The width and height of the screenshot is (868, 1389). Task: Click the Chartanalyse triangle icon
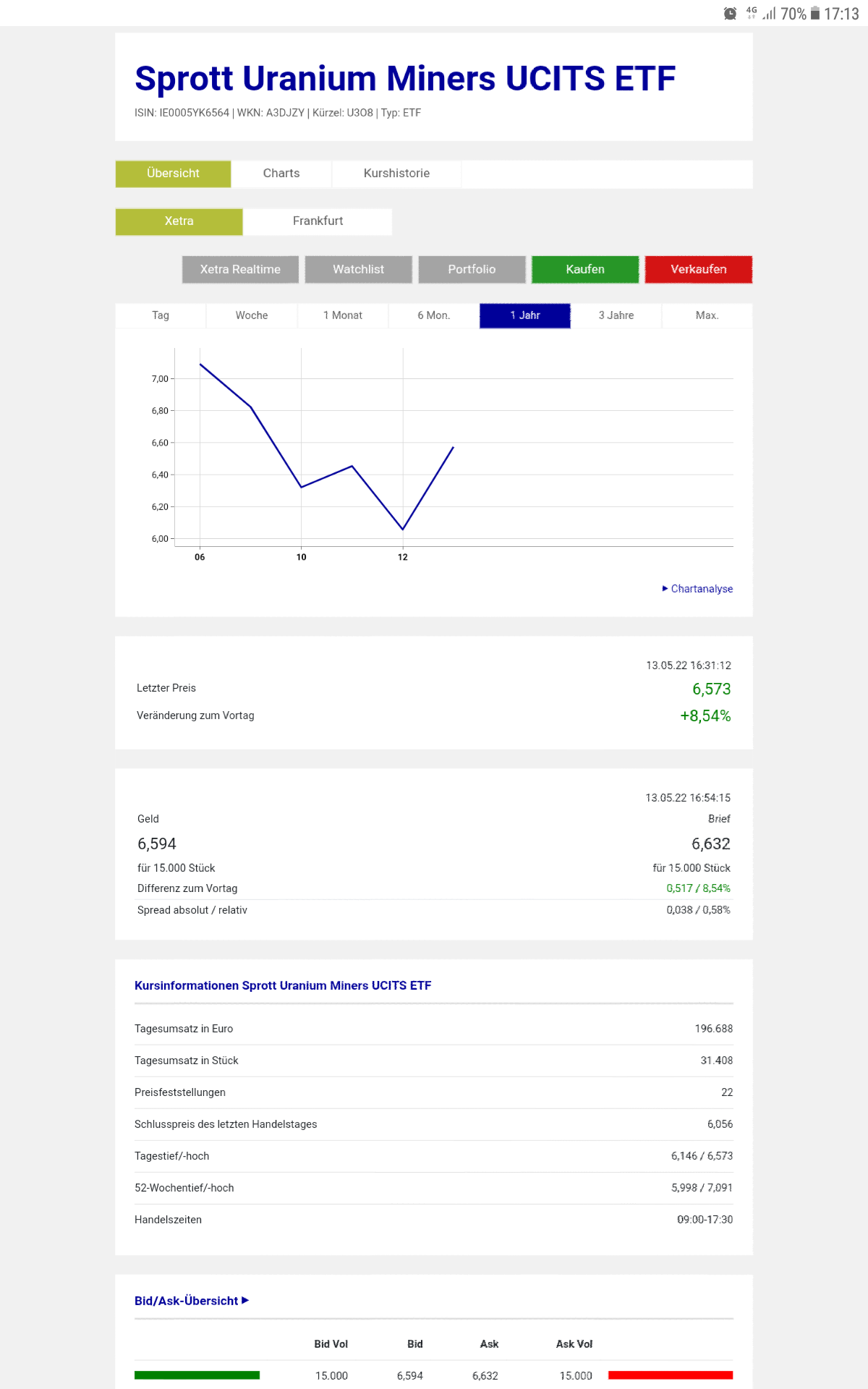[x=665, y=589]
